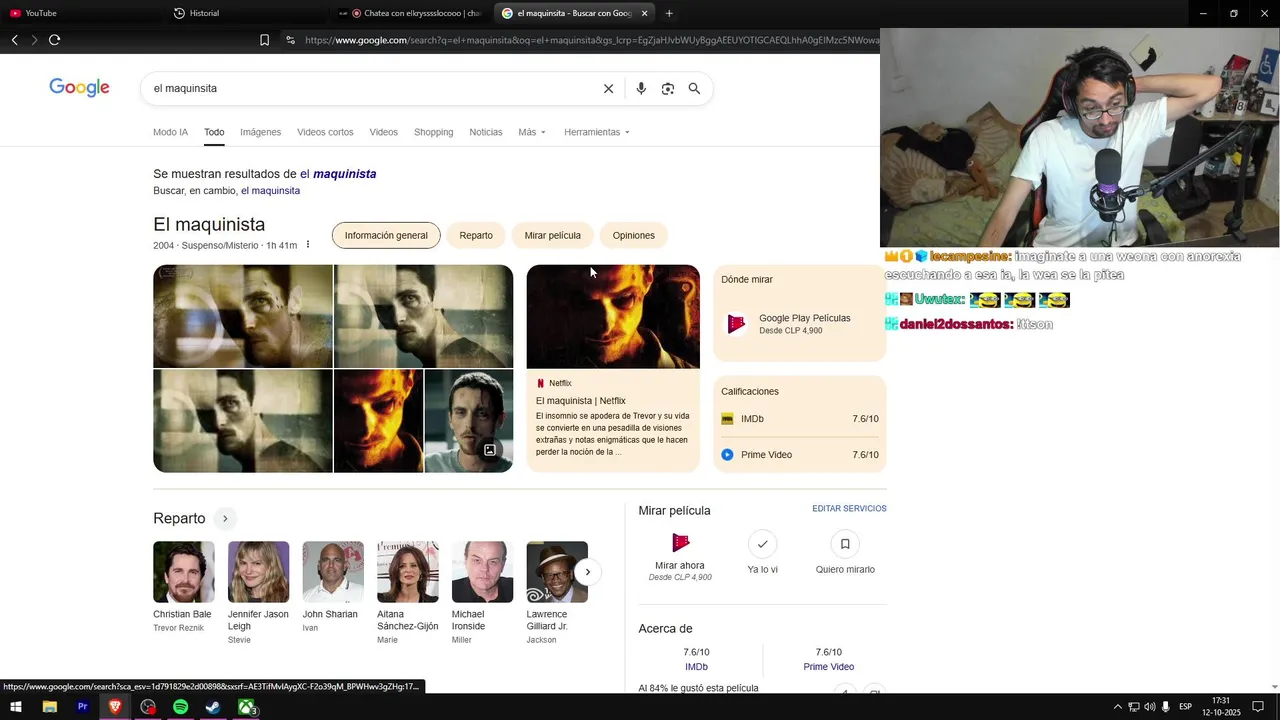Image resolution: width=1280 pixels, height=720 pixels.
Task: Click the 'Información general' chip
Action: coord(386,236)
